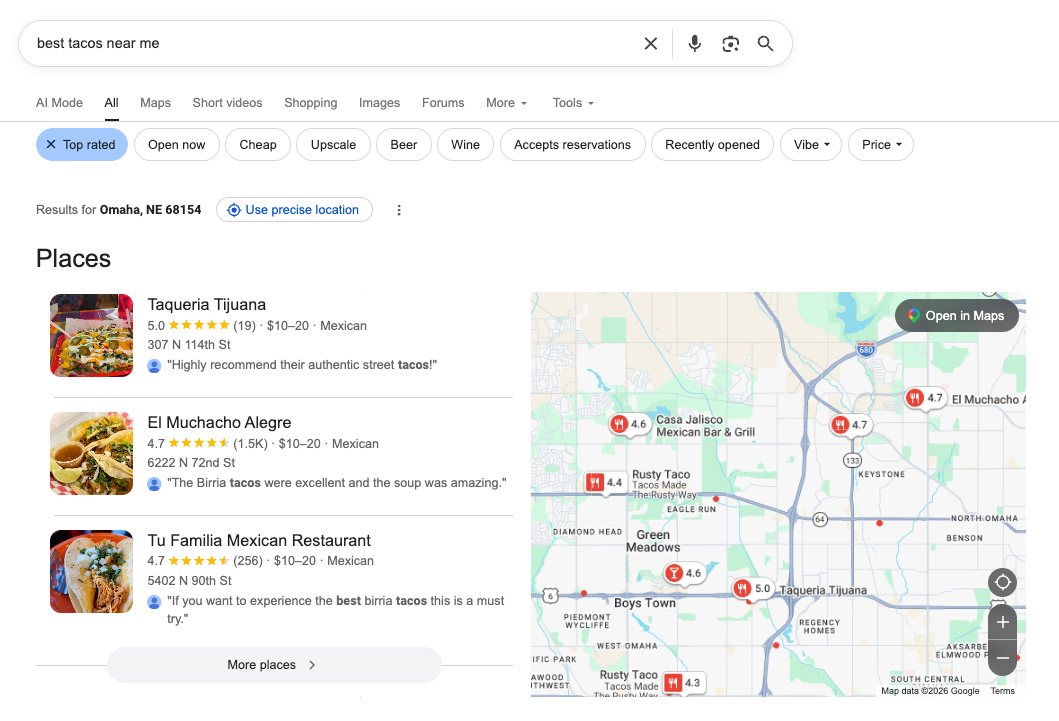Click Use precise location button
This screenshot has width=1059, height=721.
pyautogui.click(x=294, y=210)
